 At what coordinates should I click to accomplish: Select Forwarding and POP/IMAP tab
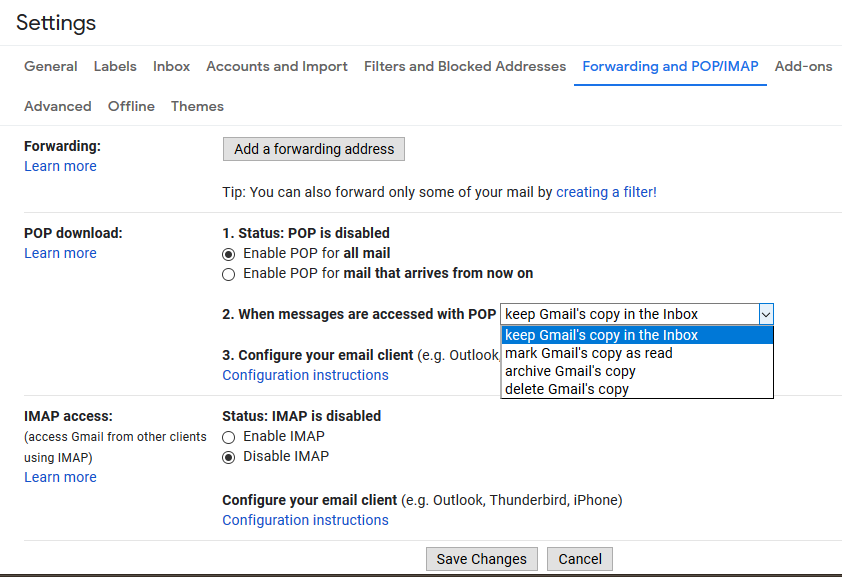[x=670, y=66]
